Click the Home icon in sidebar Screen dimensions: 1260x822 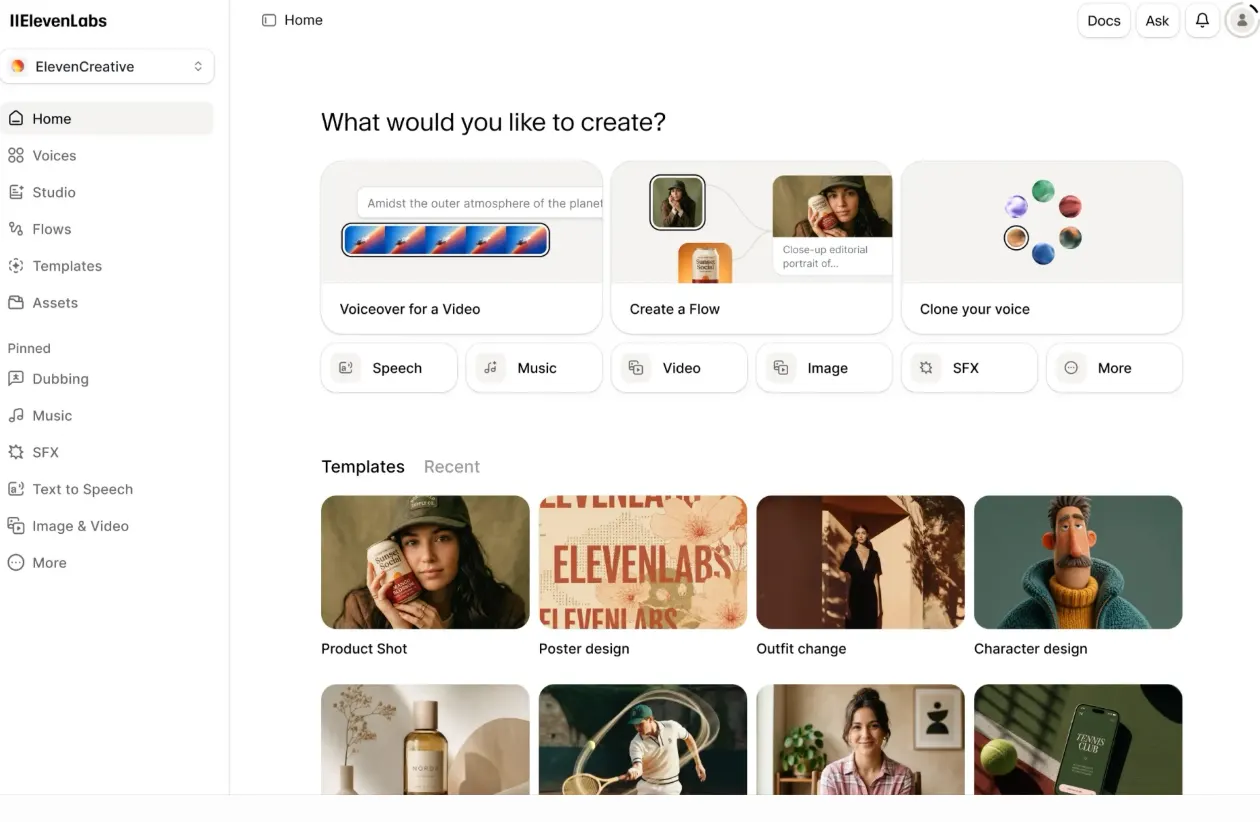click(16, 118)
